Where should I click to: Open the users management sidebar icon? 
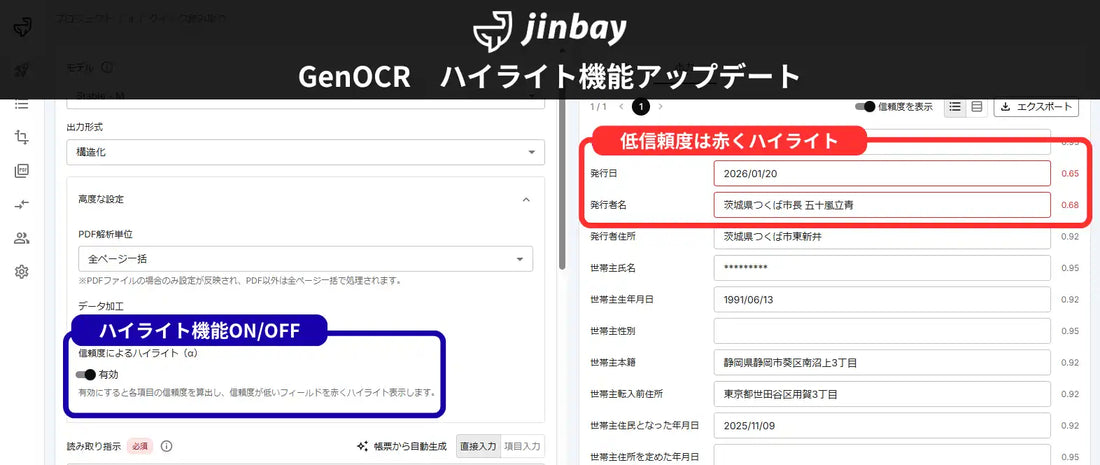point(22,238)
